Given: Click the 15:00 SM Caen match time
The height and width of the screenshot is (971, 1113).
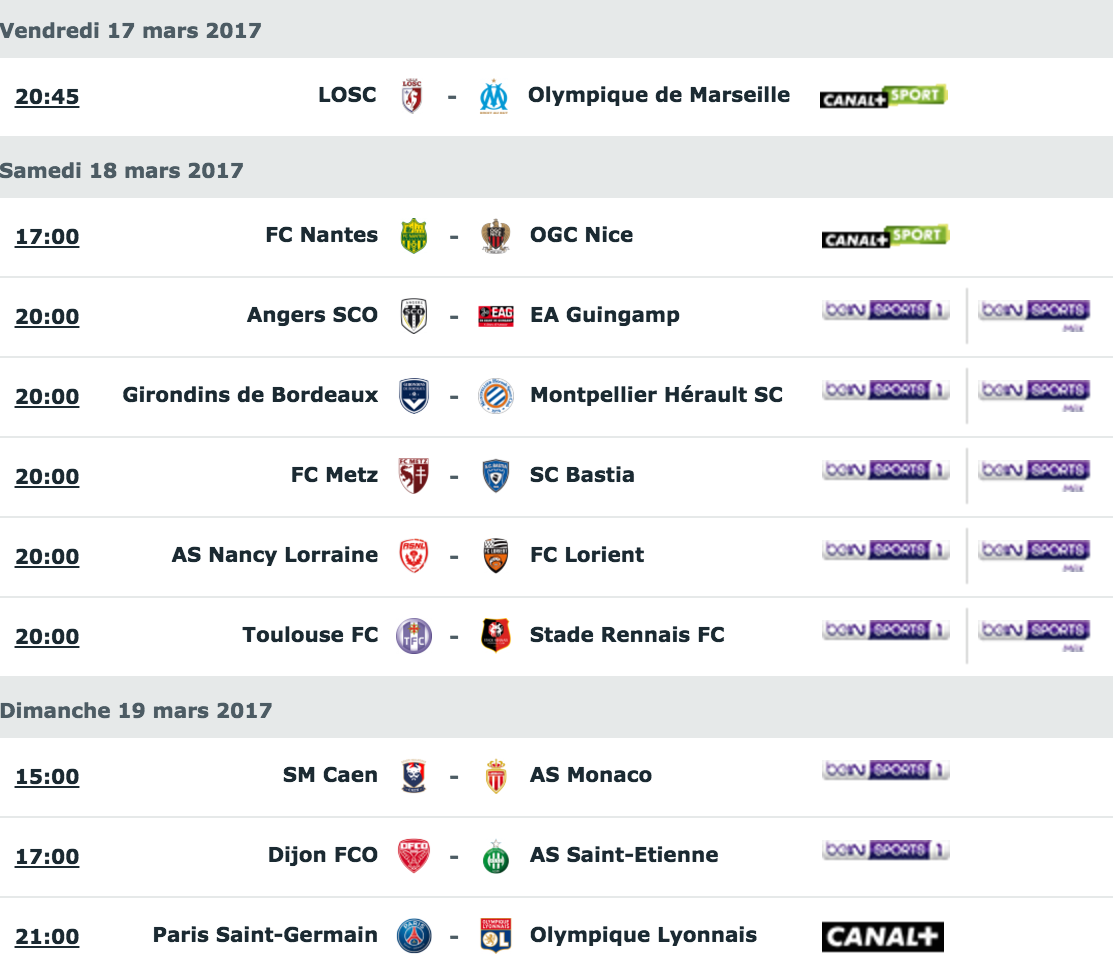Looking at the screenshot, I should pyautogui.click(x=47, y=776).
